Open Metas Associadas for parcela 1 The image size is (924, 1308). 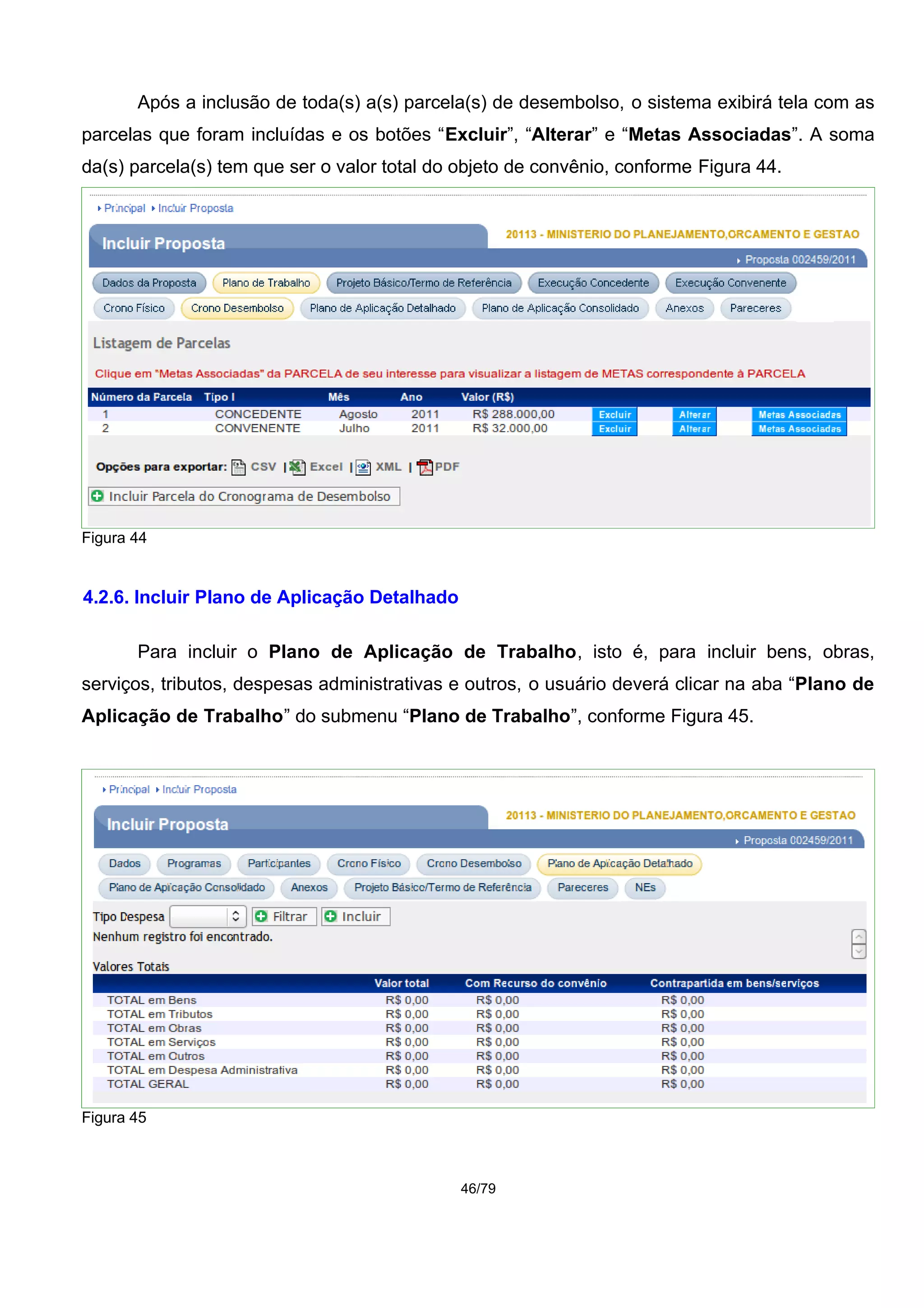(x=799, y=415)
